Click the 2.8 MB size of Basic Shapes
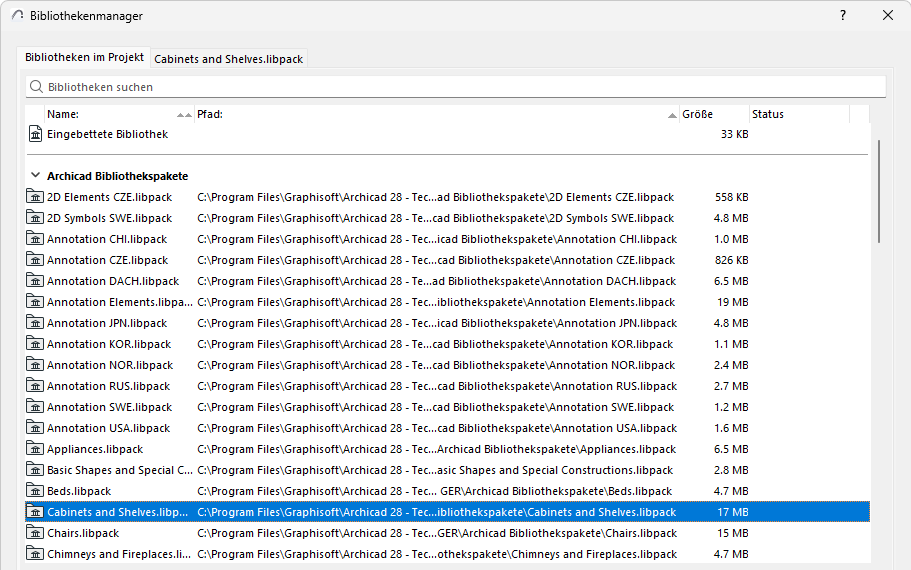This screenshot has height=570, width=911. [731, 469]
